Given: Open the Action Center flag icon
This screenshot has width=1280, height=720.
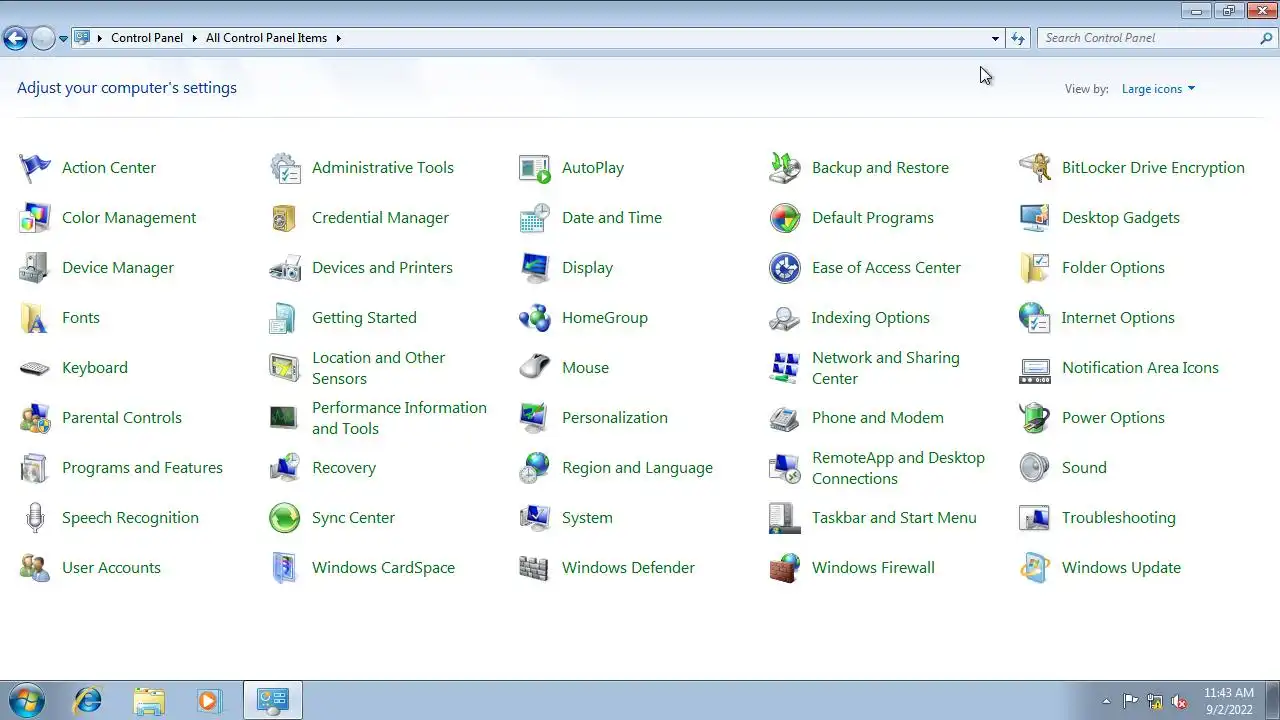Looking at the screenshot, I should (35, 168).
